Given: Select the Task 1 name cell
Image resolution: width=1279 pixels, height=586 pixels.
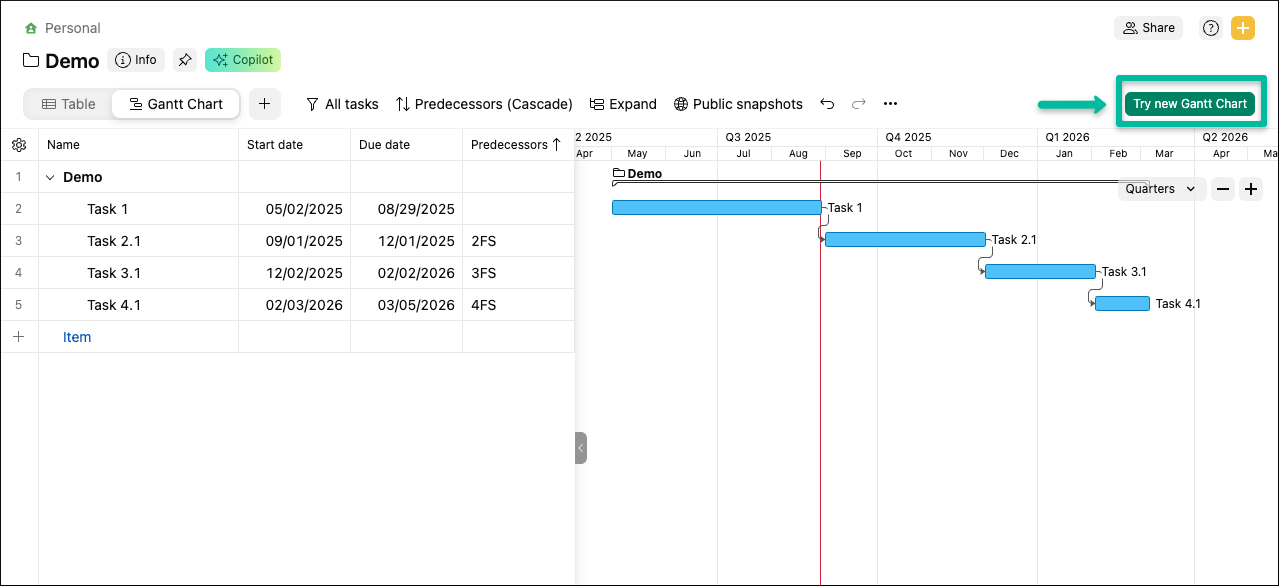Looking at the screenshot, I should pos(138,209).
